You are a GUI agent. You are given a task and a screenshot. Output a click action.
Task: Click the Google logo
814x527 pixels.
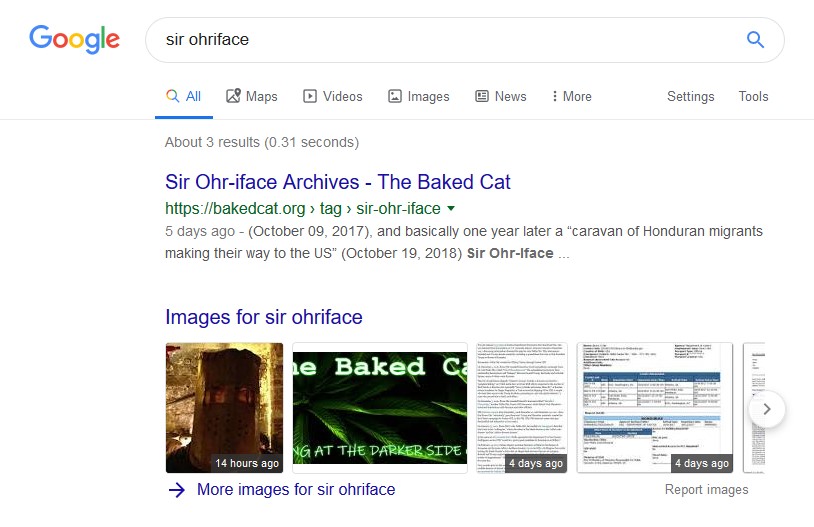pos(74,39)
